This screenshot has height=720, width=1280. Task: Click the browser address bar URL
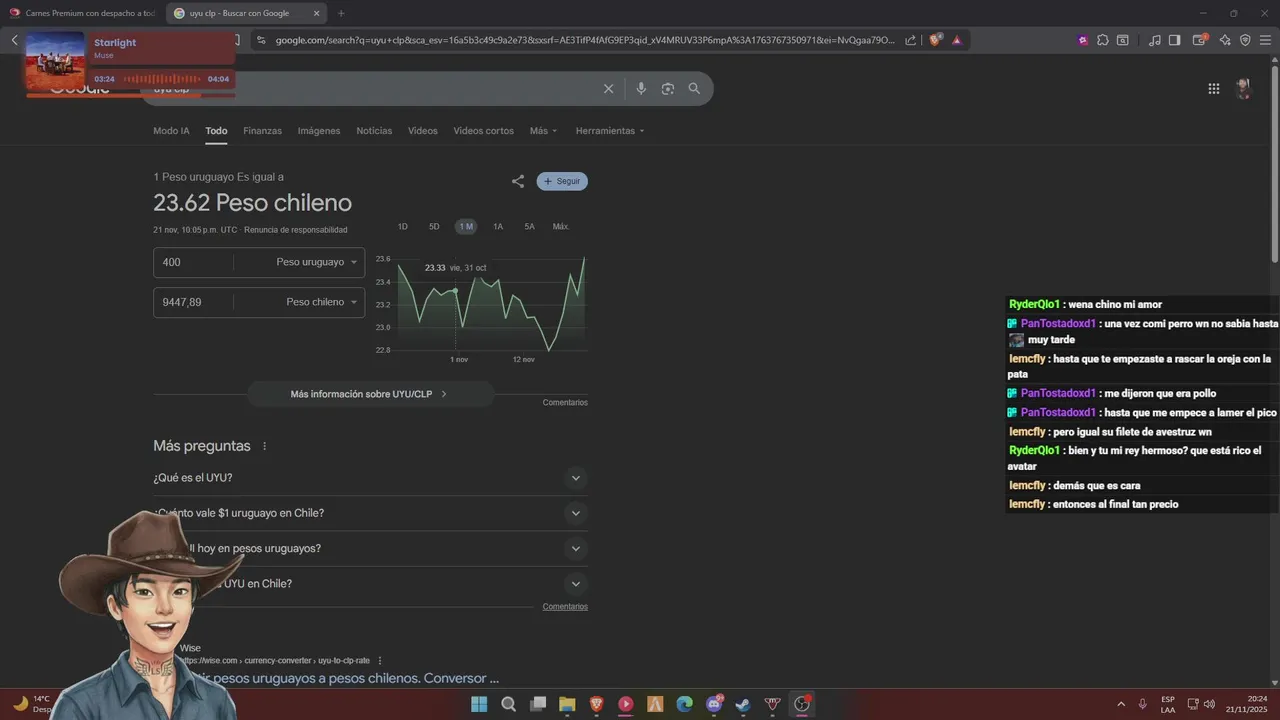coord(585,40)
